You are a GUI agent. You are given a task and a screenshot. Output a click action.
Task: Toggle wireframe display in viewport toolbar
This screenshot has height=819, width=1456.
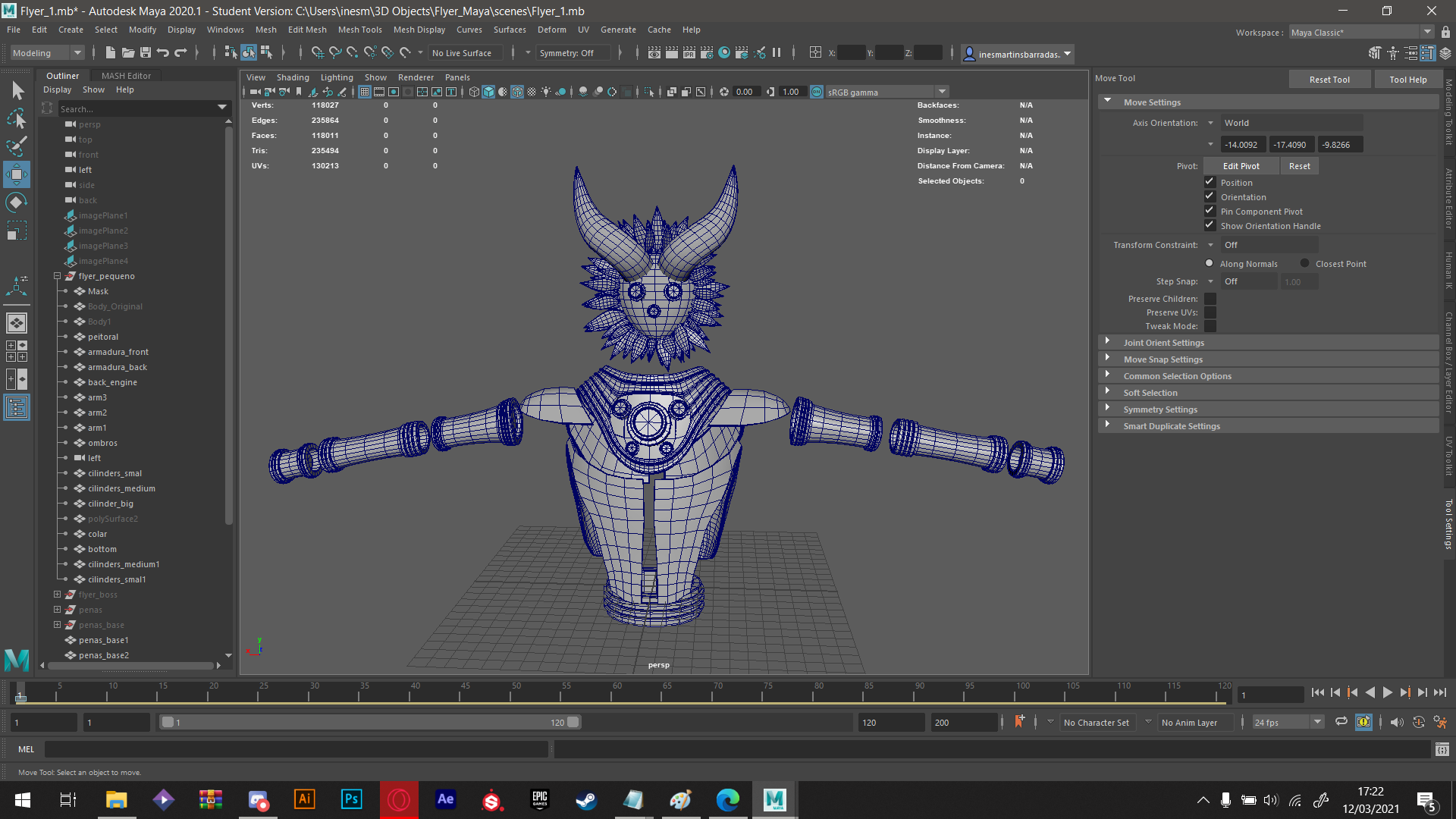tap(474, 92)
